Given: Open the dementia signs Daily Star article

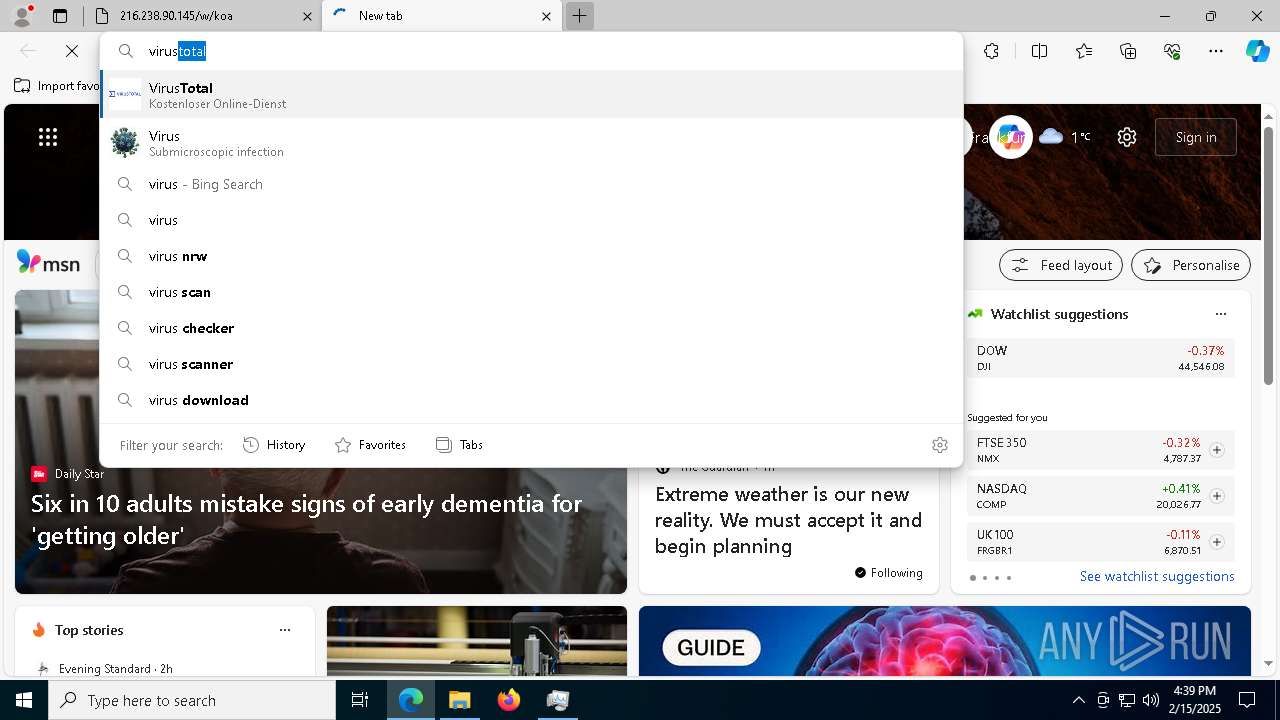Looking at the screenshot, I should click(x=306, y=519).
